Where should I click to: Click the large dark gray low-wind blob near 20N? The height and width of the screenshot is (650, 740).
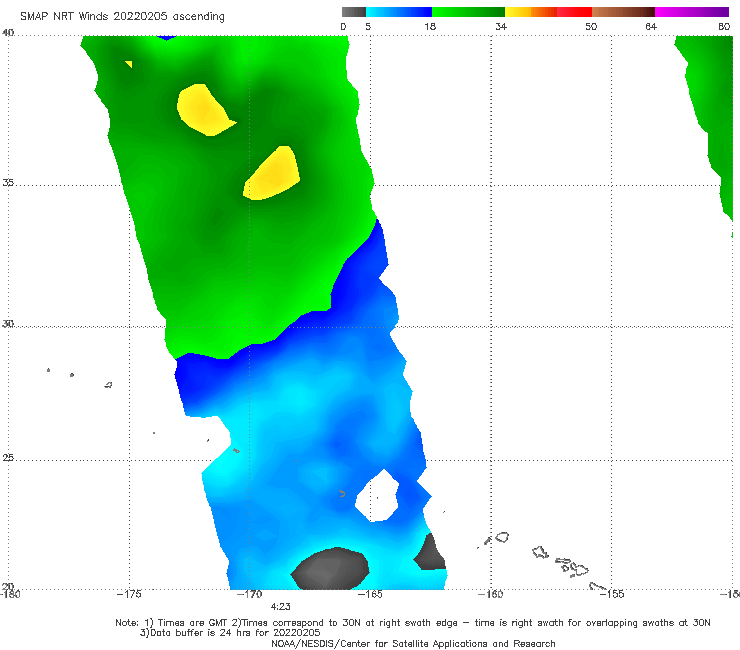pyautogui.click(x=330, y=568)
